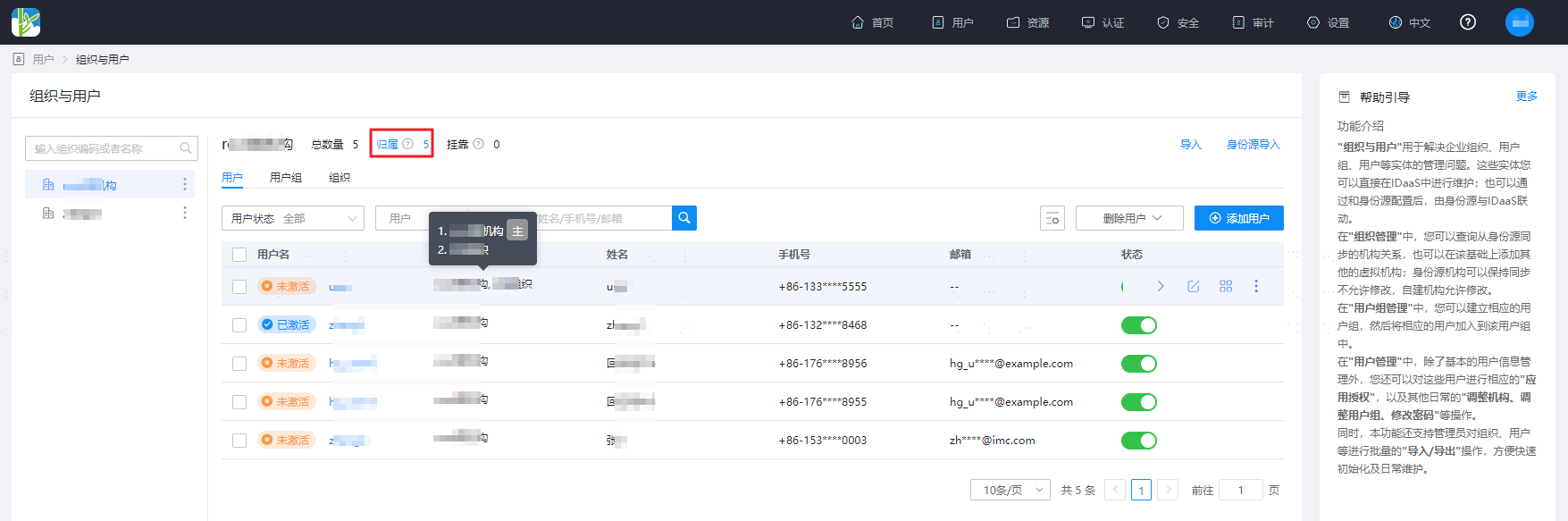Open the 安全 menu in top navigation
This screenshot has height=521, width=1568.
pos(1178,22)
